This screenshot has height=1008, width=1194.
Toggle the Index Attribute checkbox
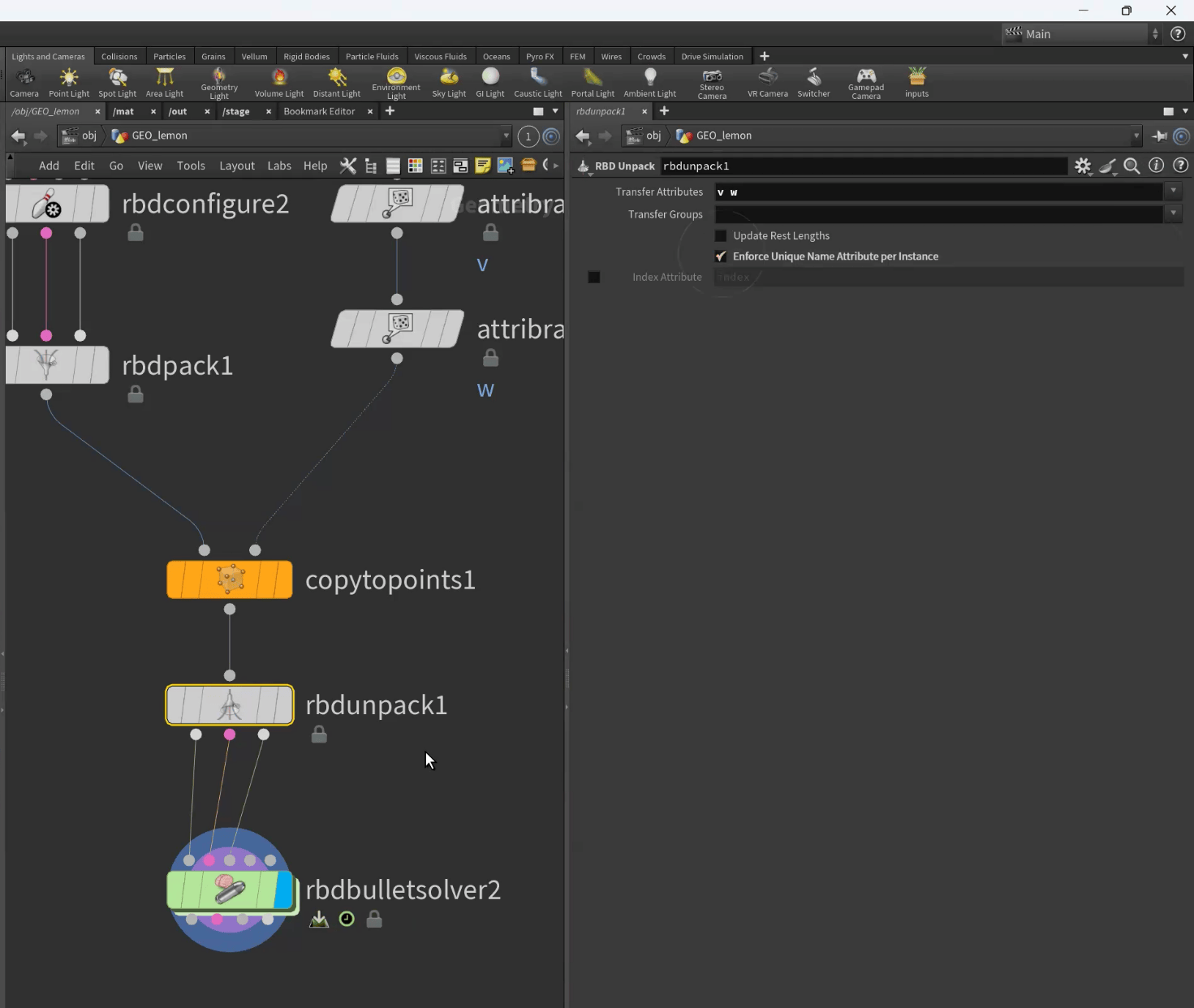tap(594, 278)
